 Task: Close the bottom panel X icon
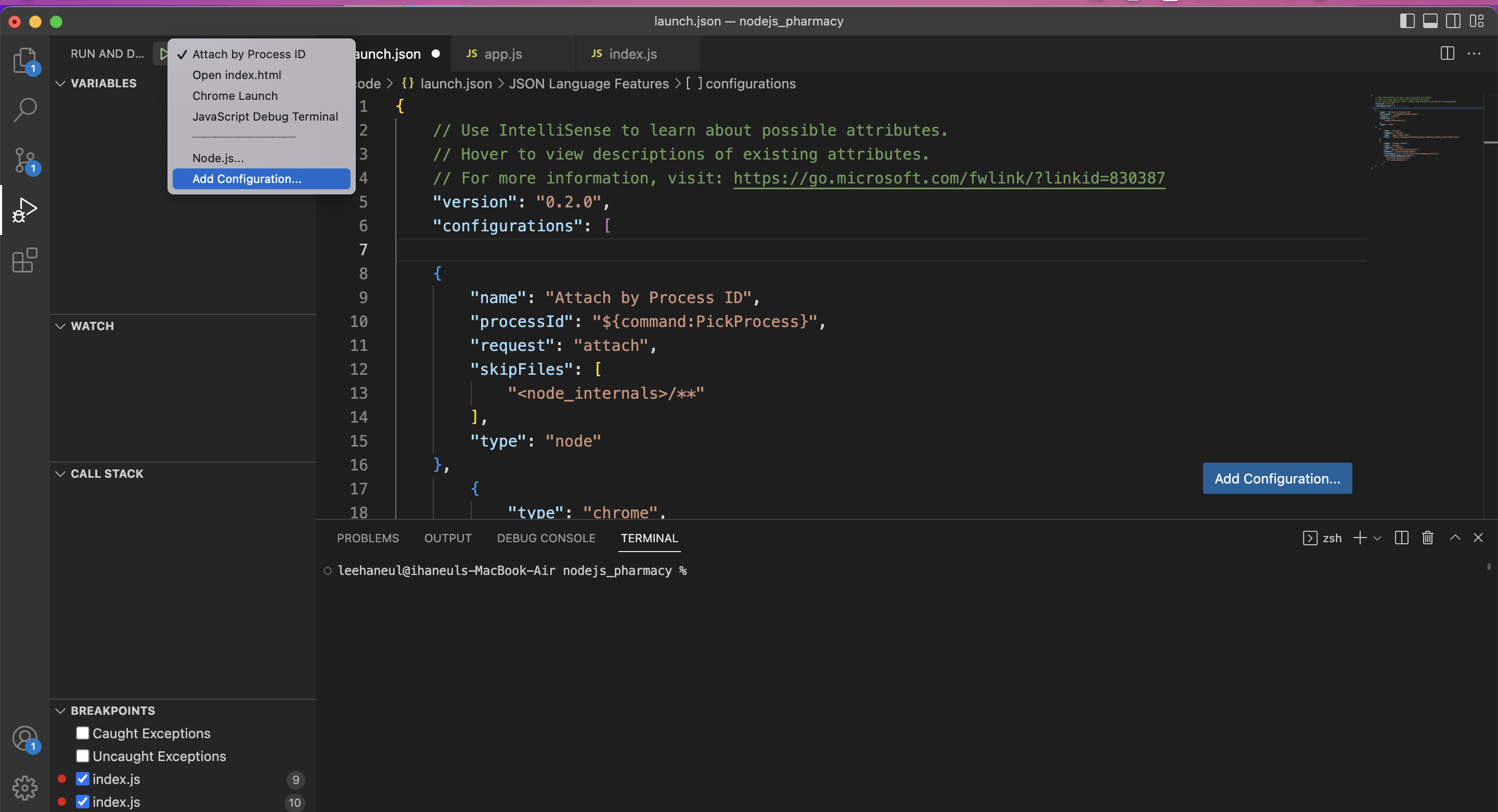[x=1478, y=538]
